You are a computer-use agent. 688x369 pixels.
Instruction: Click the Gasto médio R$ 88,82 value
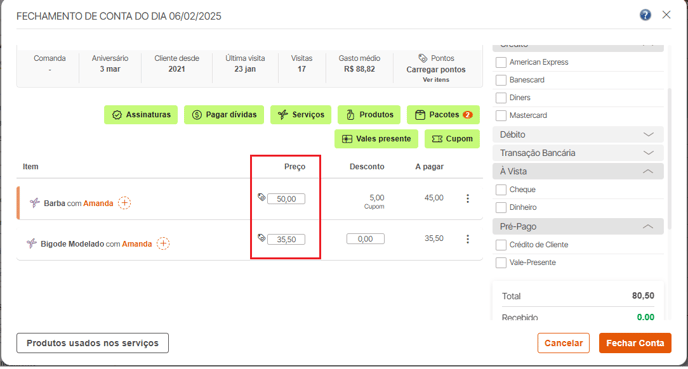[x=359, y=69]
